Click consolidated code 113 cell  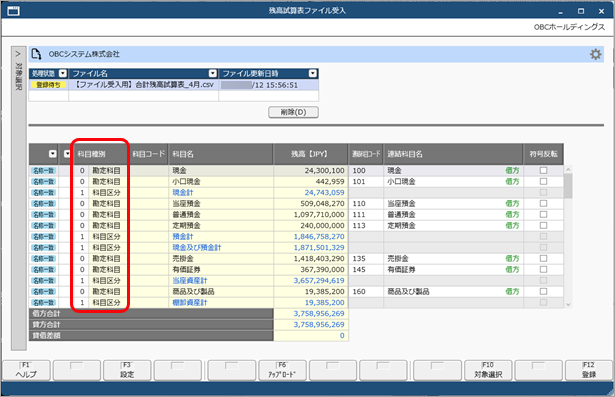coord(366,225)
